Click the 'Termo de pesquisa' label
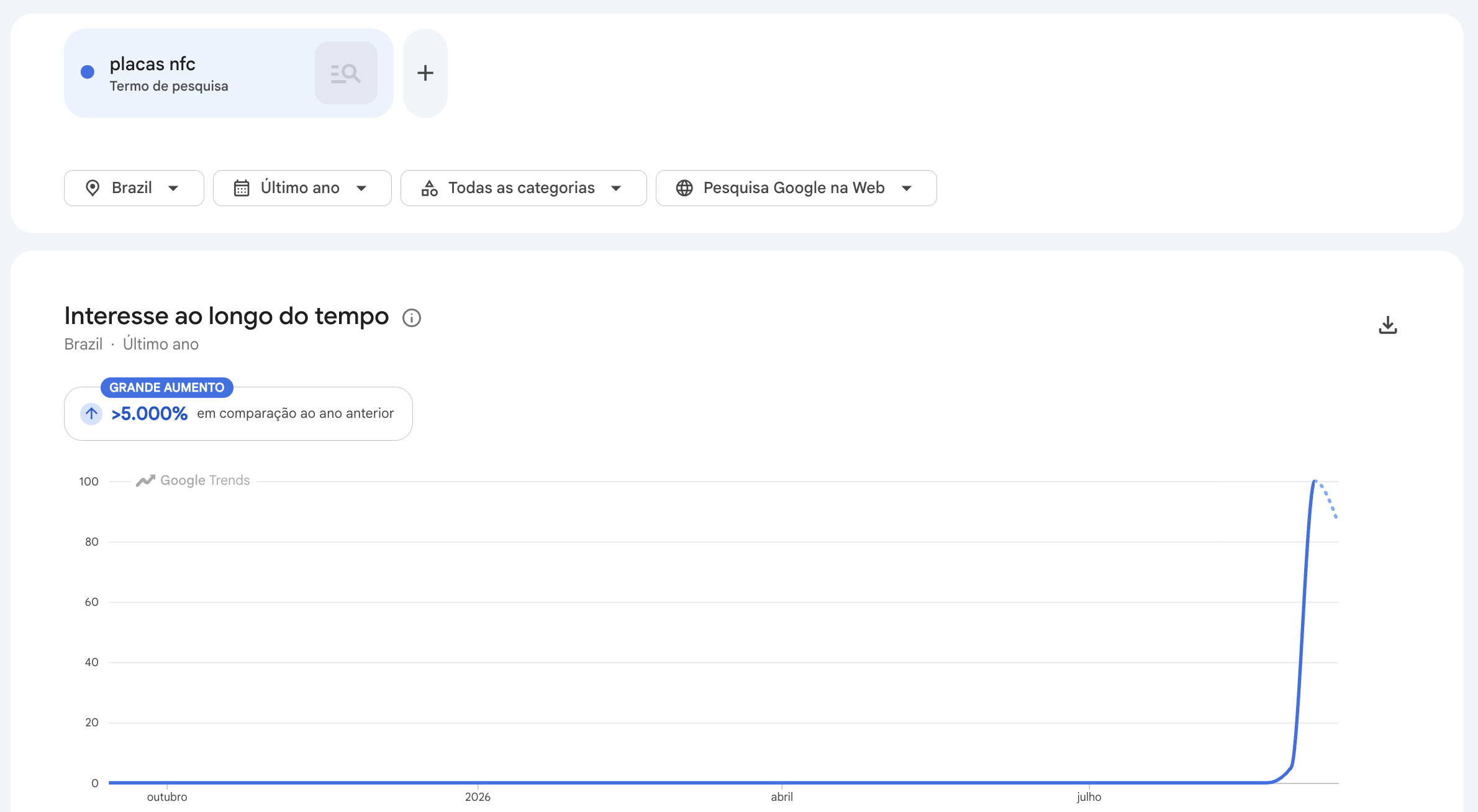This screenshot has width=1478, height=812. [x=169, y=86]
